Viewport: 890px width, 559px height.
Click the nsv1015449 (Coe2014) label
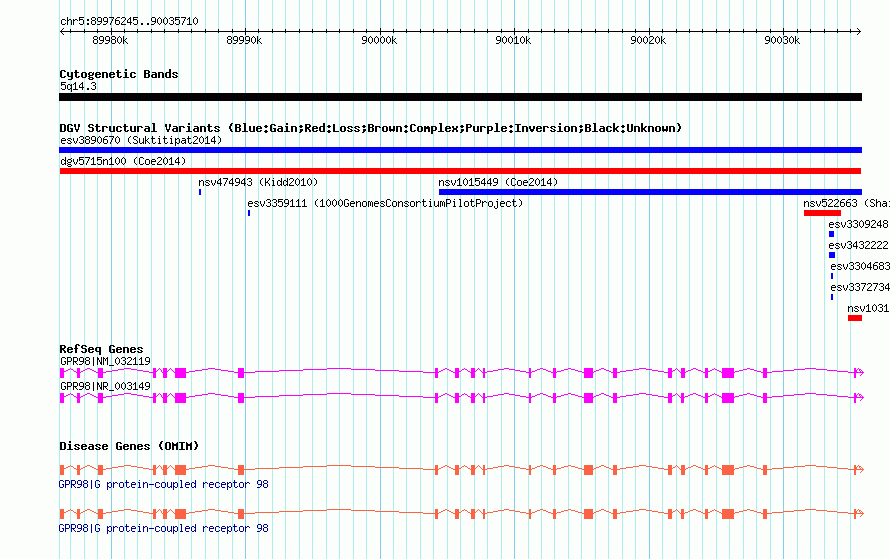click(x=498, y=182)
